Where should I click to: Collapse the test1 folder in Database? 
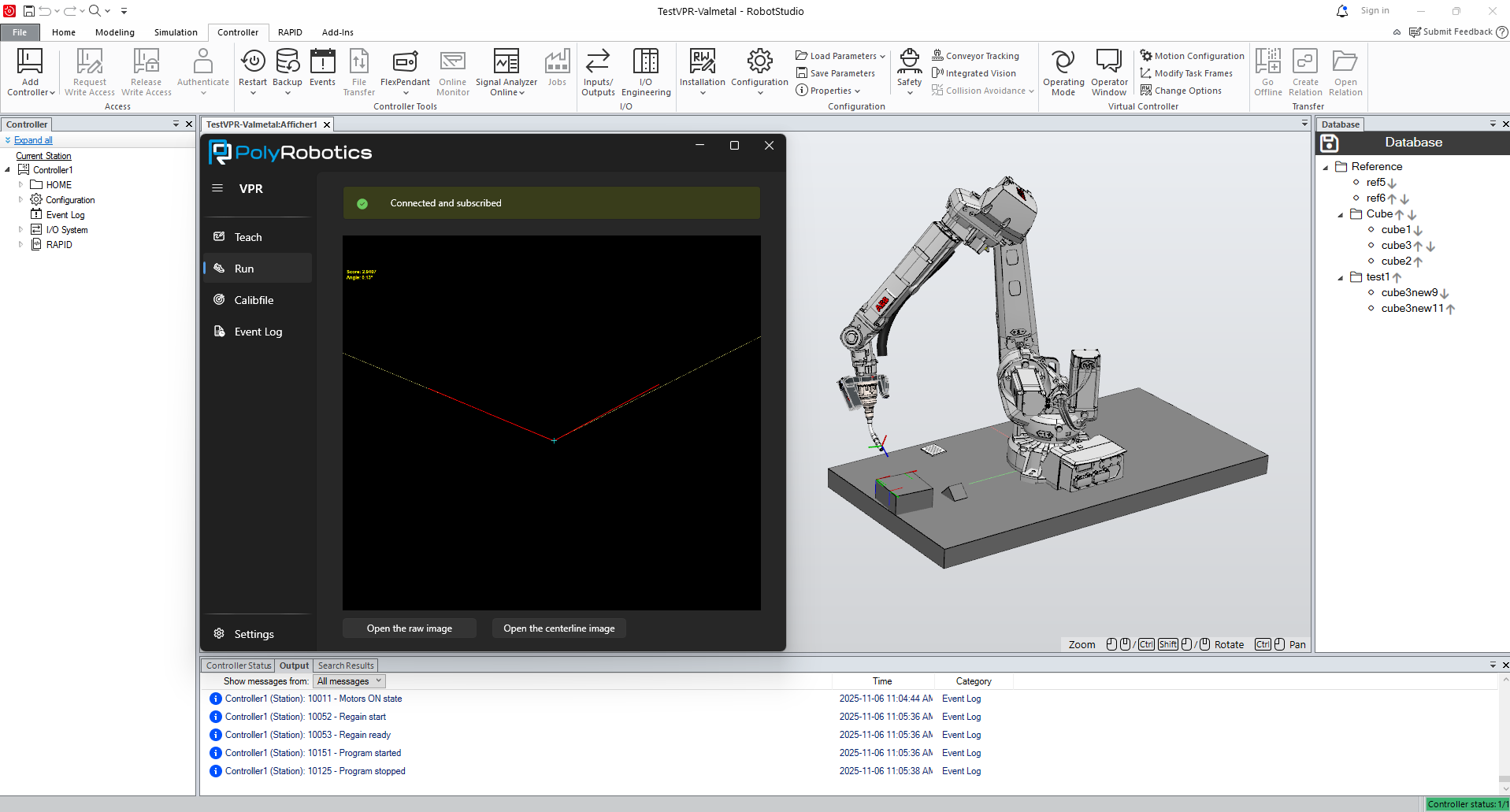(x=1341, y=277)
